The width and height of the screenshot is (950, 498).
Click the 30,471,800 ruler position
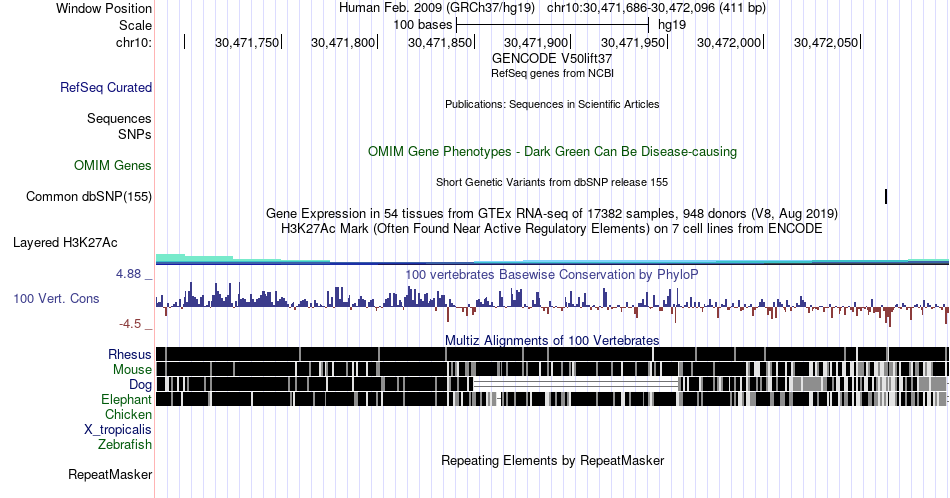pos(343,42)
